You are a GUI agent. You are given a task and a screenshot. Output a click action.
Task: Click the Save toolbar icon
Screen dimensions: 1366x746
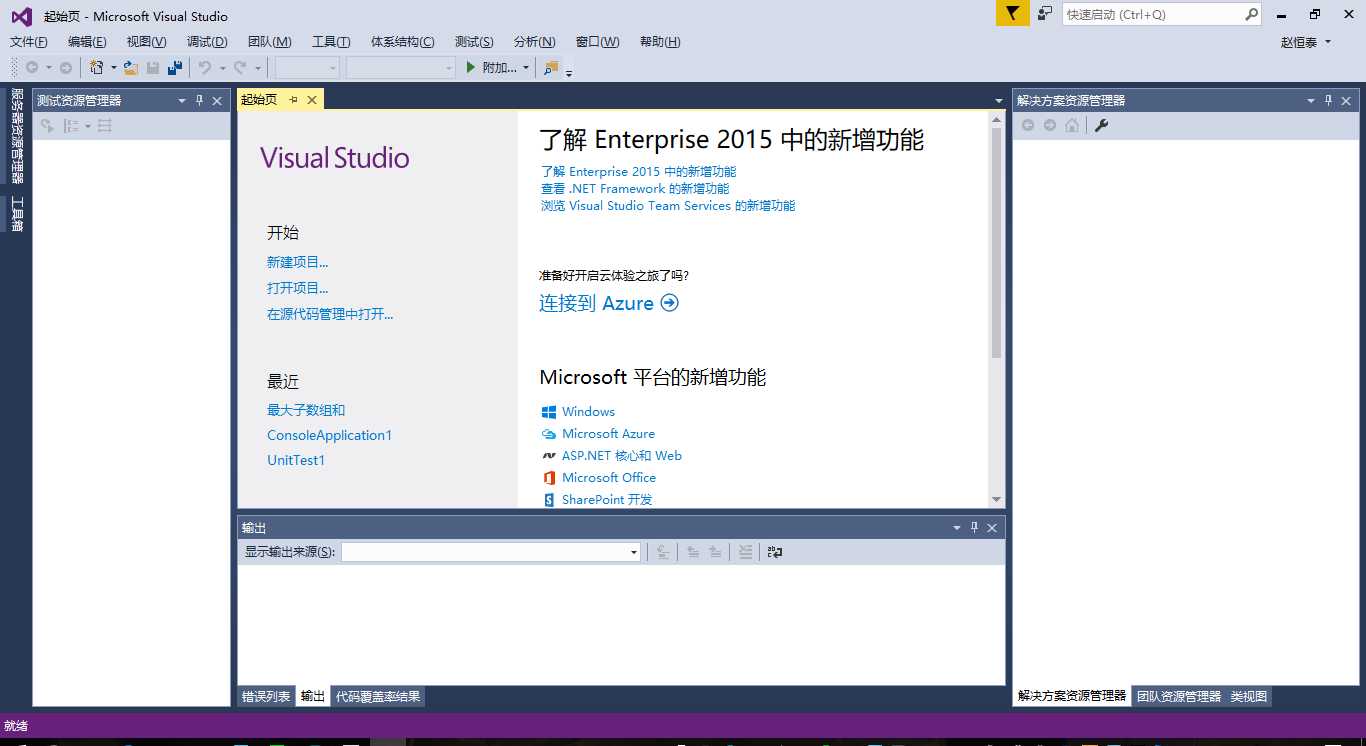point(153,68)
